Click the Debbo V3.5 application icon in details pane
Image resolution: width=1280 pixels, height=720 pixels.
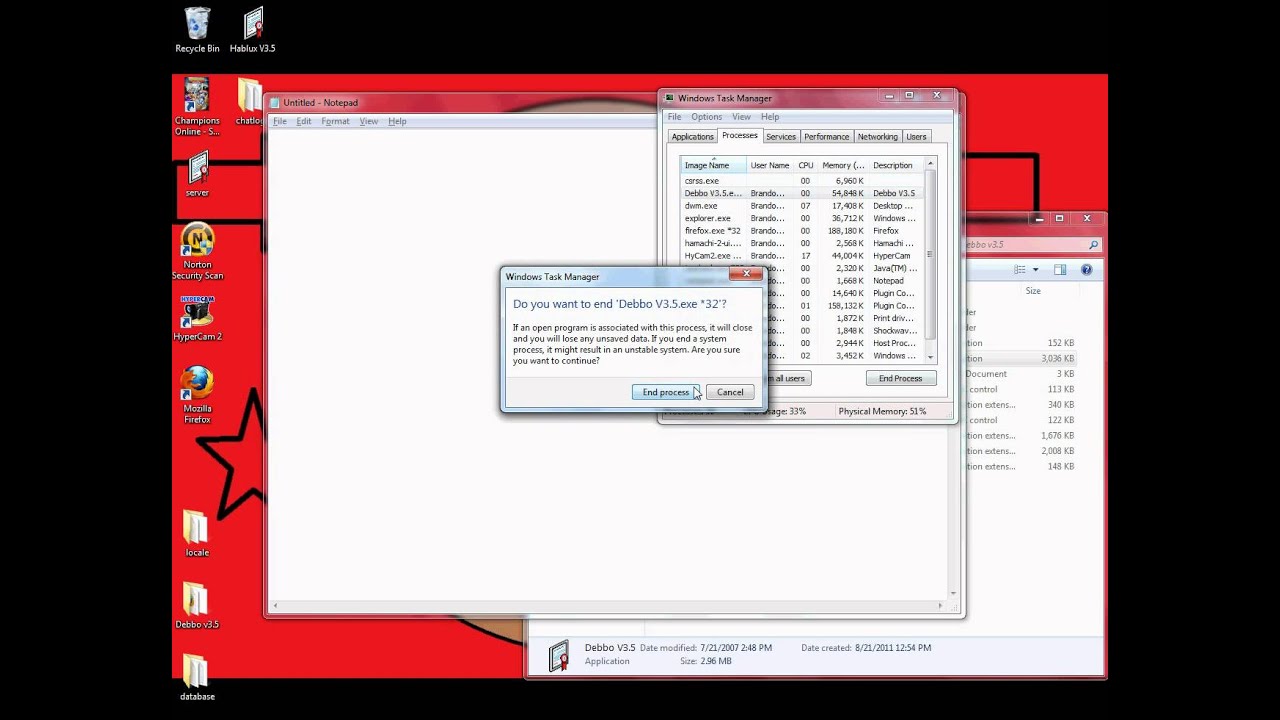click(559, 655)
